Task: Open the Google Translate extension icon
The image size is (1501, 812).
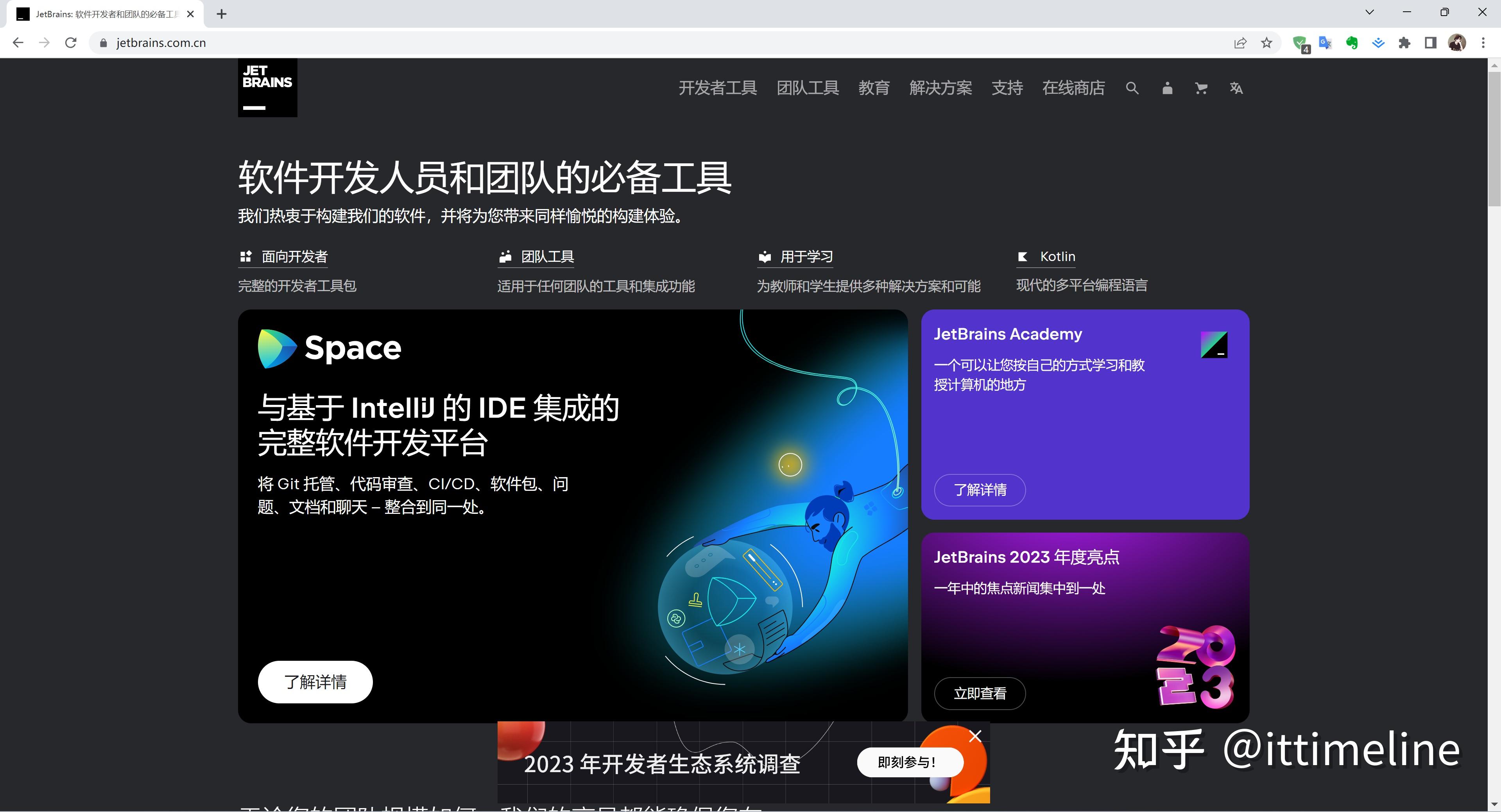Action: (x=1325, y=43)
